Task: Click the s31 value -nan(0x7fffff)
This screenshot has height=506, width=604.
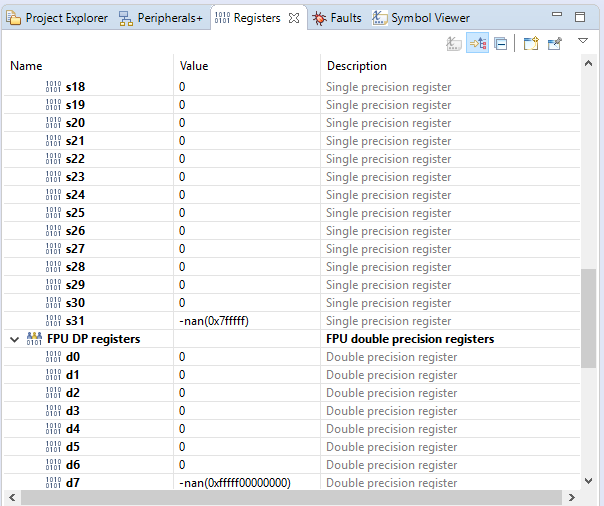Action: click(214, 321)
